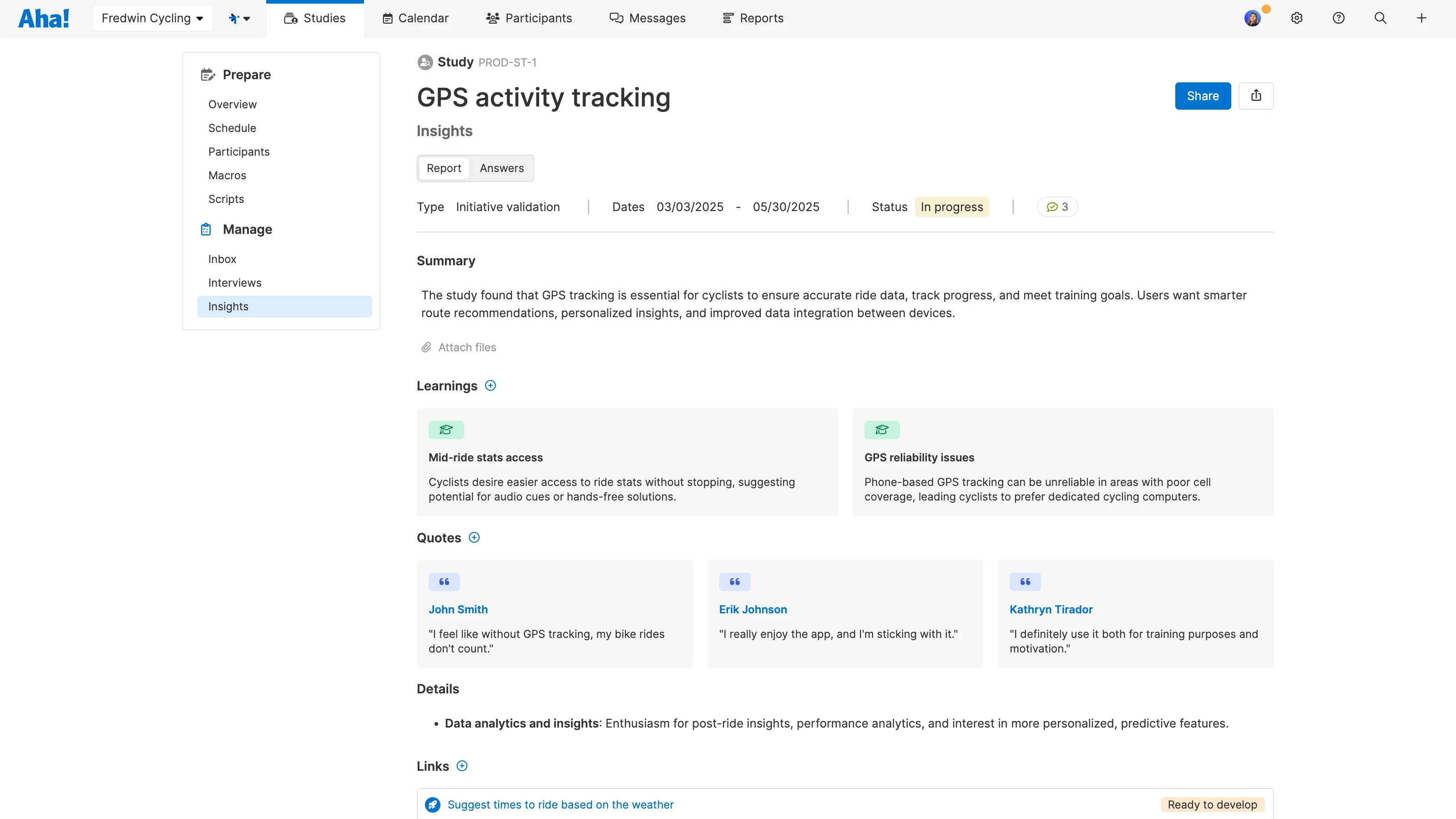Image resolution: width=1456 pixels, height=819 pixels.
Task: Open the In progress status dropdown
Action: (951, 207)
